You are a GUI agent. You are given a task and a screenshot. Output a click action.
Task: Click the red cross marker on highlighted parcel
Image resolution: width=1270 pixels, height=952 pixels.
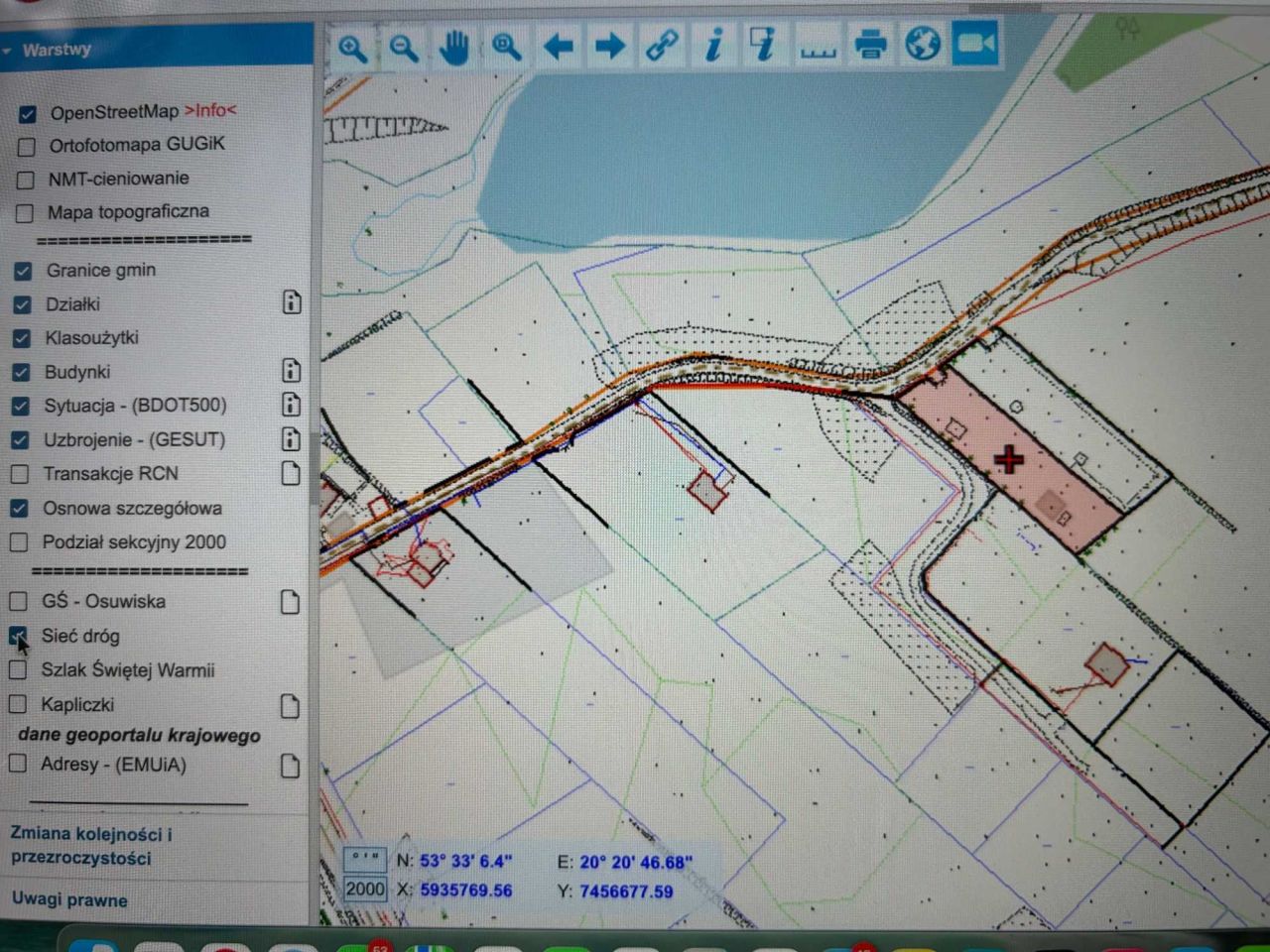click(1009, 459)
